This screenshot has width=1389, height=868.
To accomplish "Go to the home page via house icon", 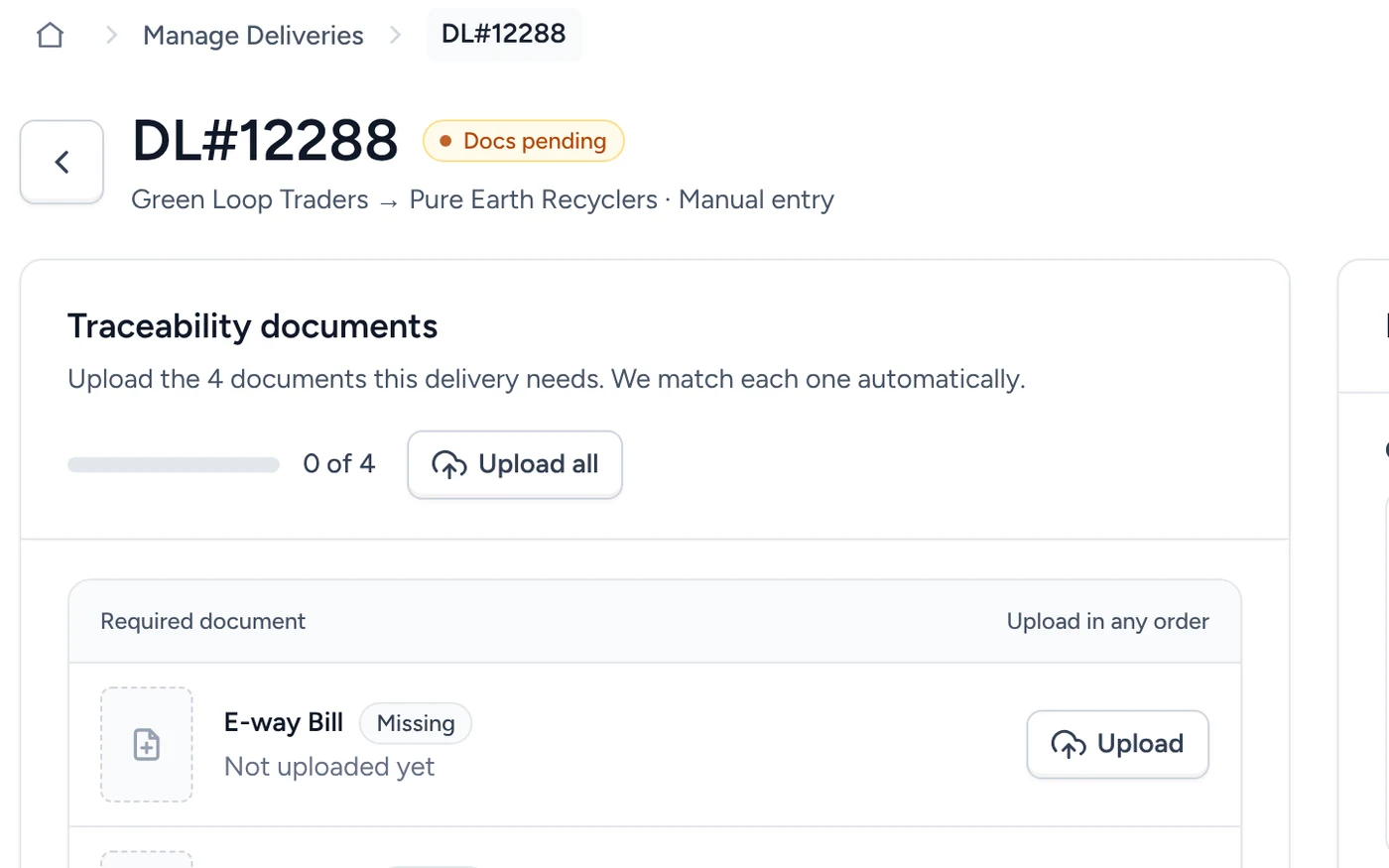I will pyautogui.click(x=50, y=36).
